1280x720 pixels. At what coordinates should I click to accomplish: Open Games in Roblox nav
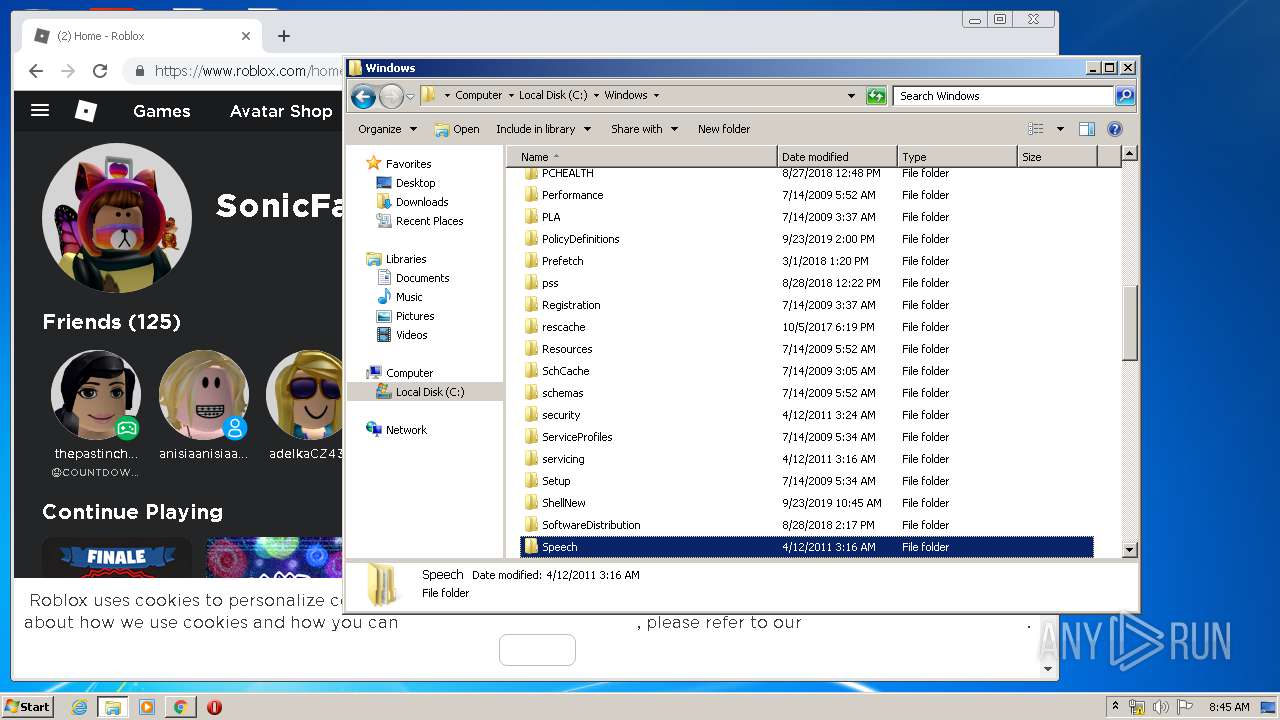162,111
